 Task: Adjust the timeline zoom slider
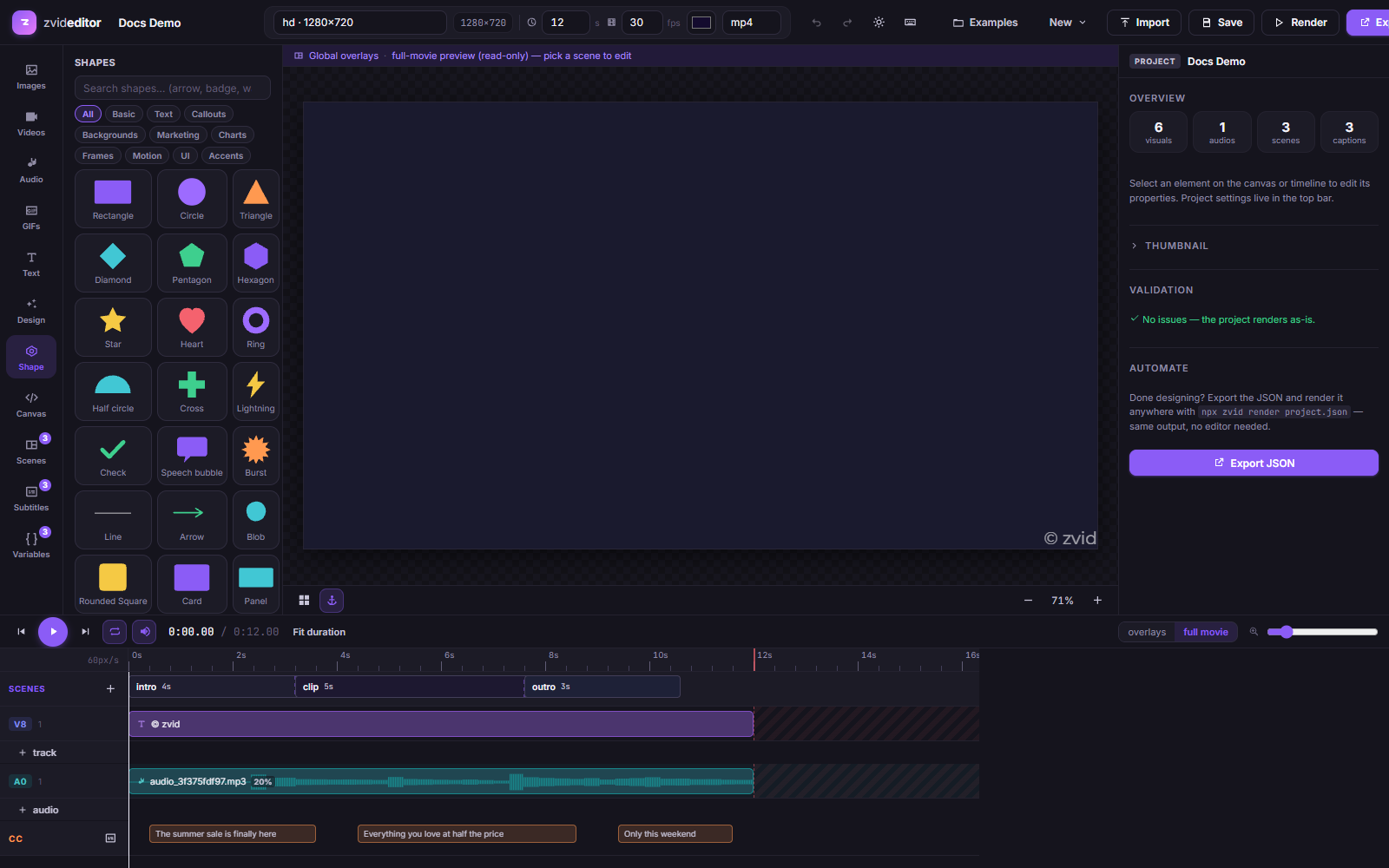point(1322,632)
